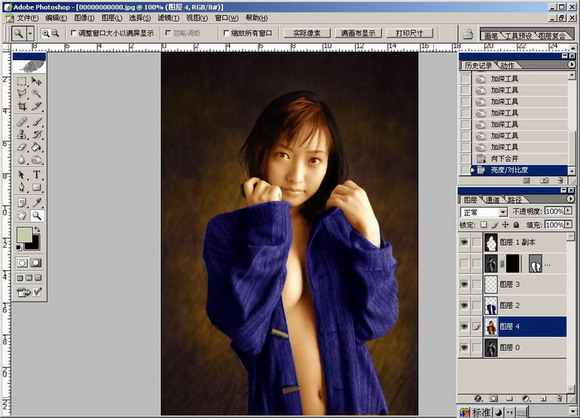Click the 打印尺寸 button

point(409,33)
